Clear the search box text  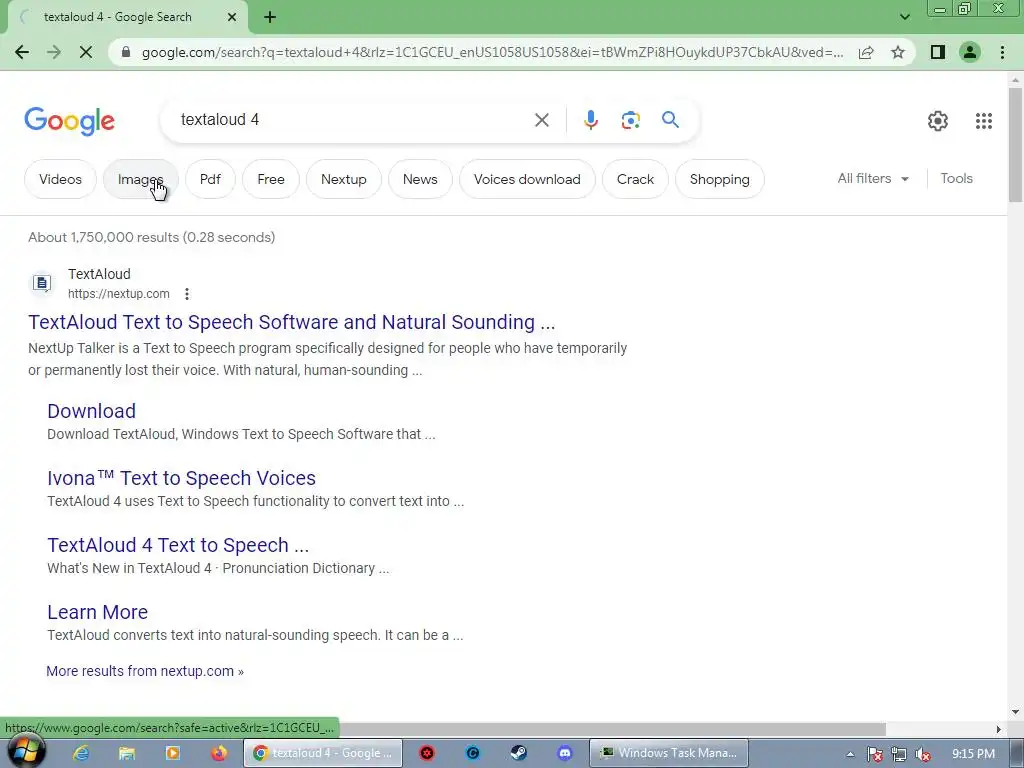pos(541,120)
